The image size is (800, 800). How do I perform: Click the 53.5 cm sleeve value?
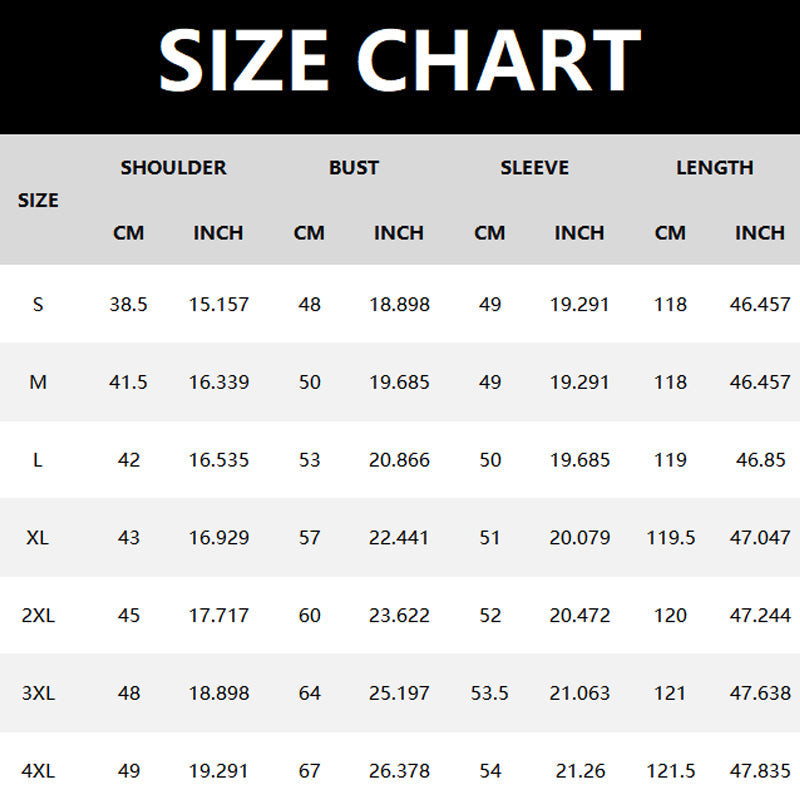(489, 693)
